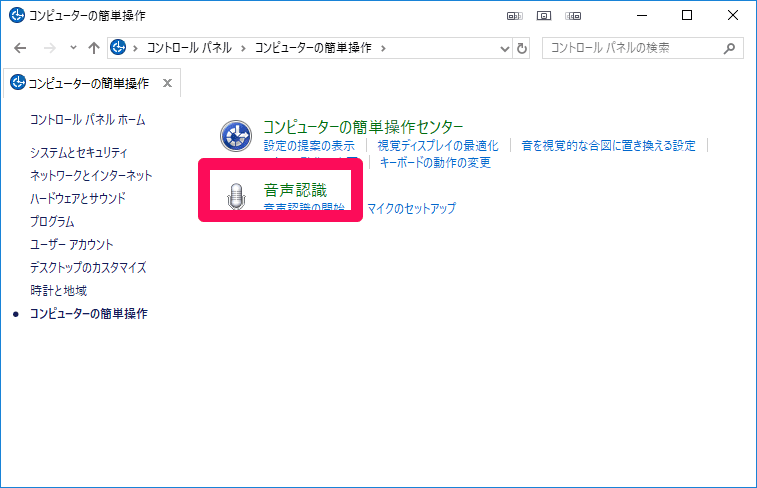This screenshot has height=488, width=757.
Task: Refresh the page with the refresh icon
Action: click(522, 48)
